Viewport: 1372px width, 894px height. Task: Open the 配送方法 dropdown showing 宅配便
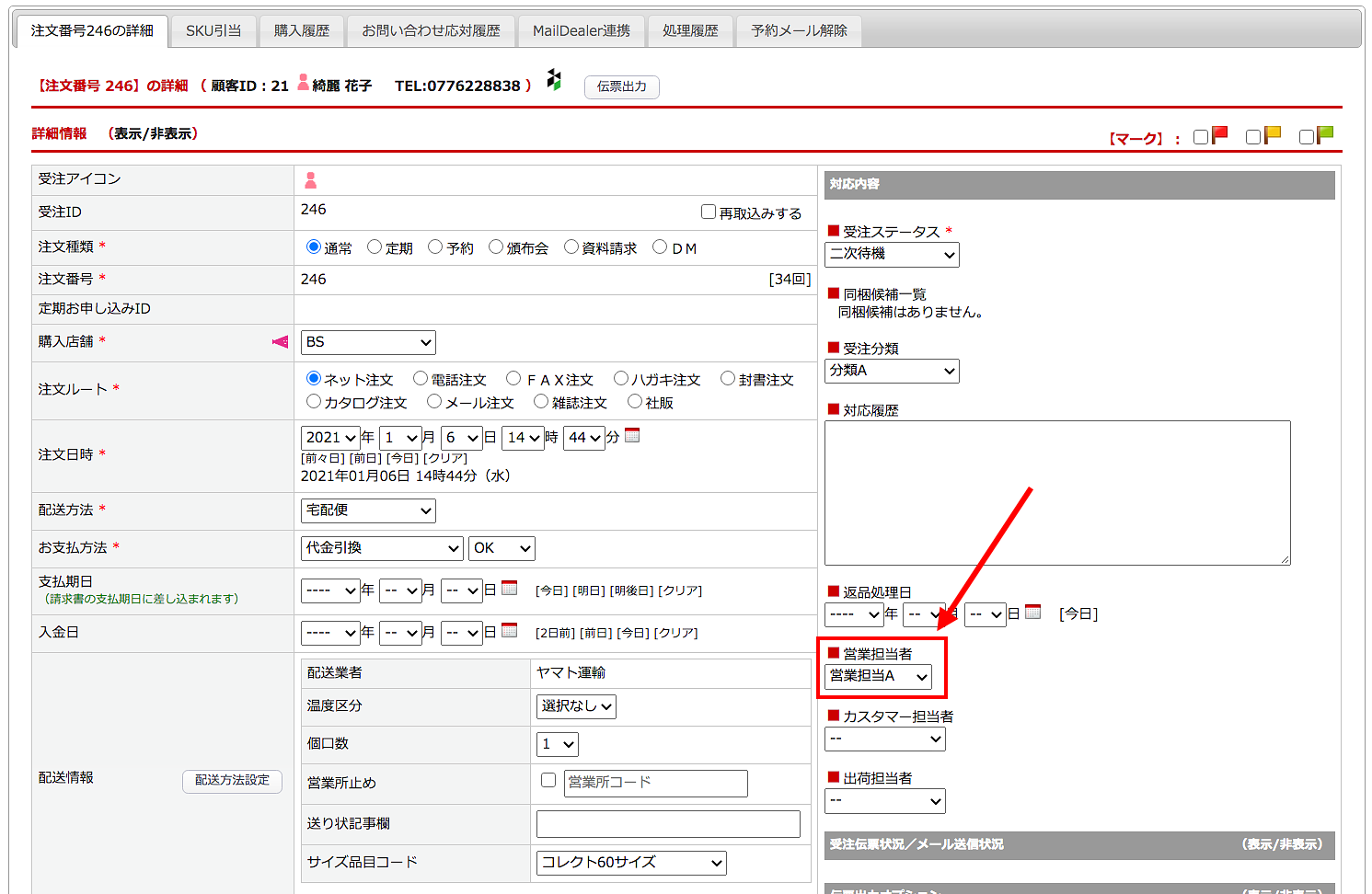pos(368,510)
